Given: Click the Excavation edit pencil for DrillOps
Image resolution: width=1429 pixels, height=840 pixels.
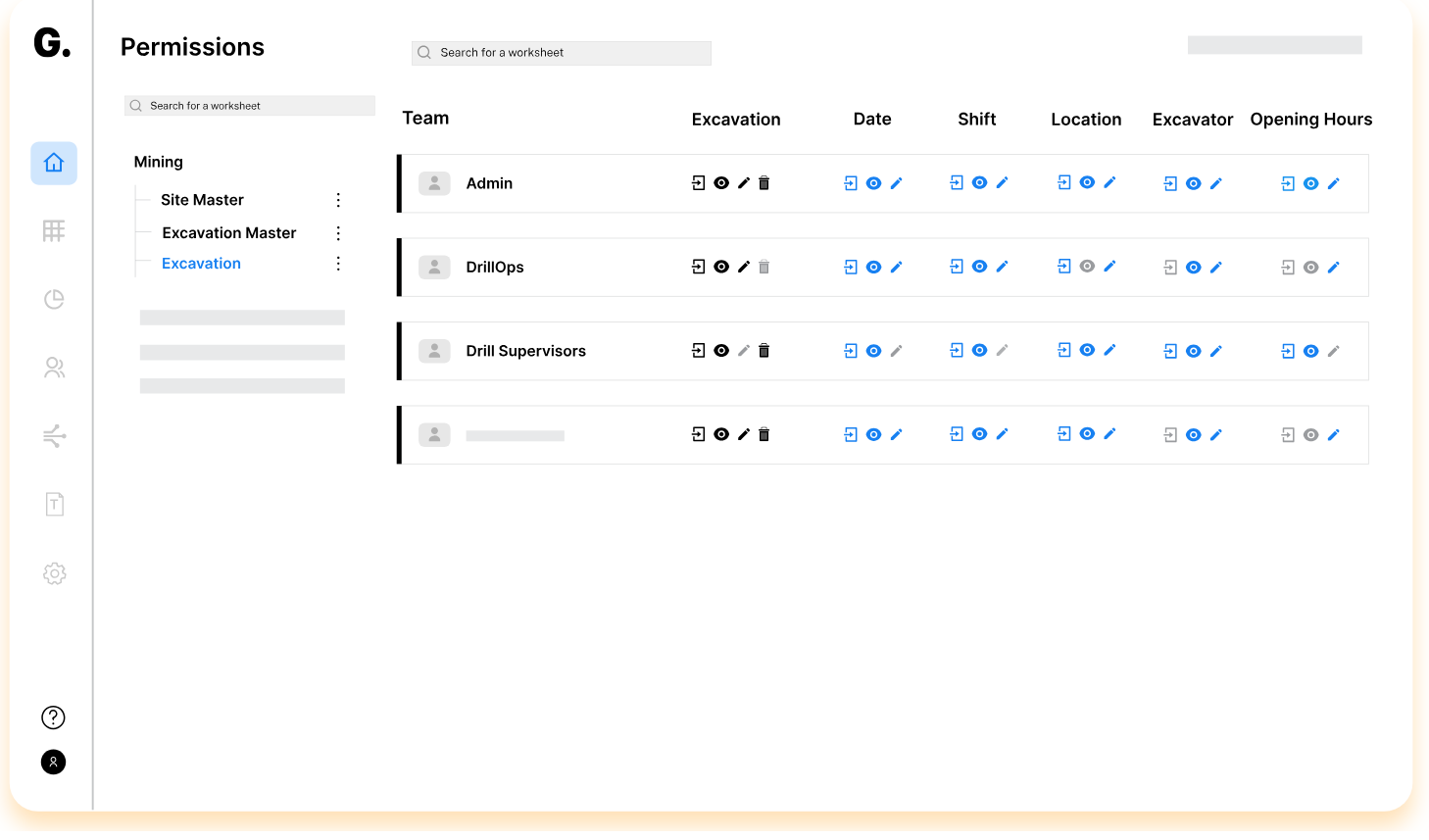Looking at the screenshot, I should (x=744, y=267).
